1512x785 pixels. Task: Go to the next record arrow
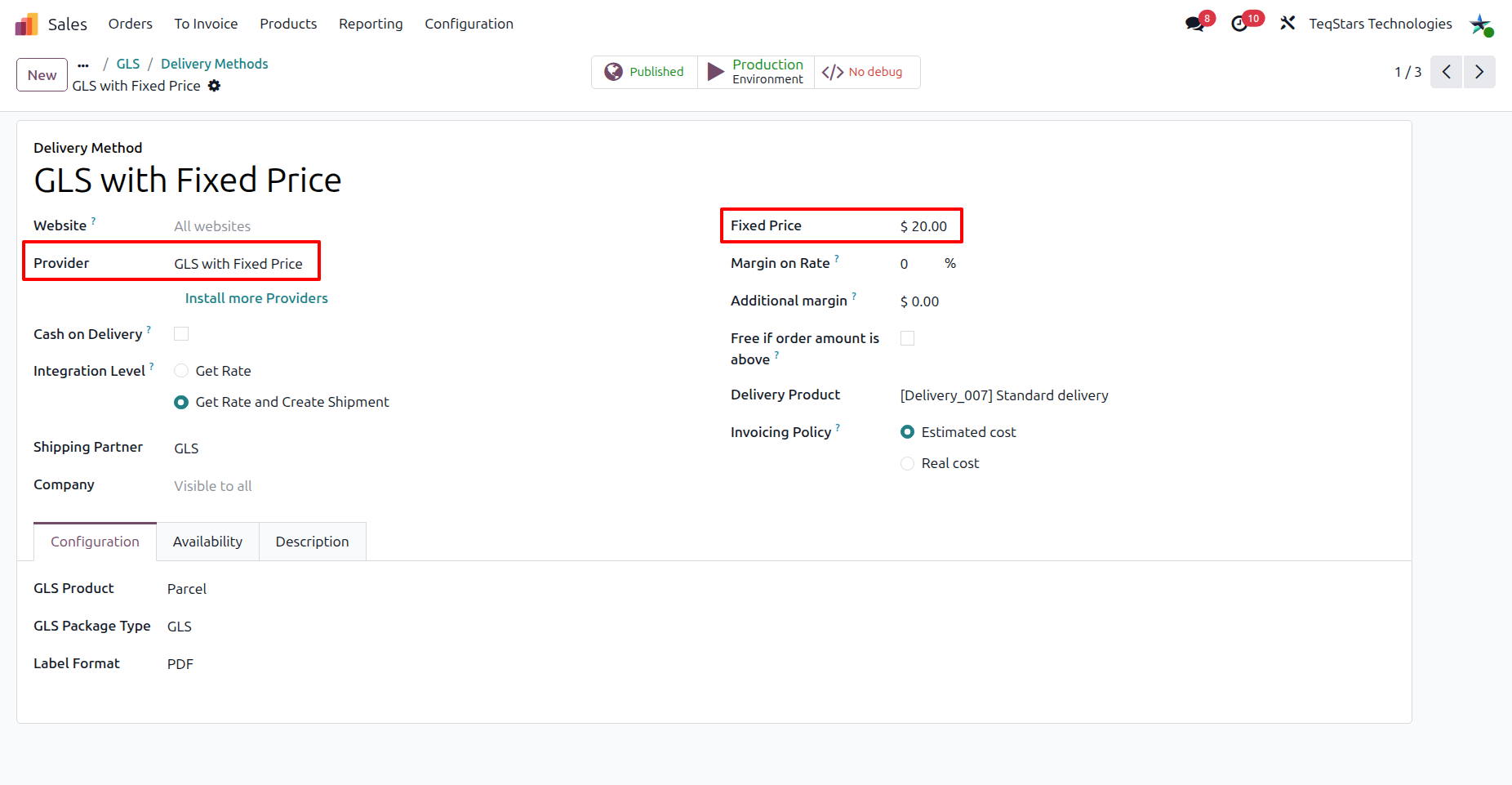(x=1479, y=72)
